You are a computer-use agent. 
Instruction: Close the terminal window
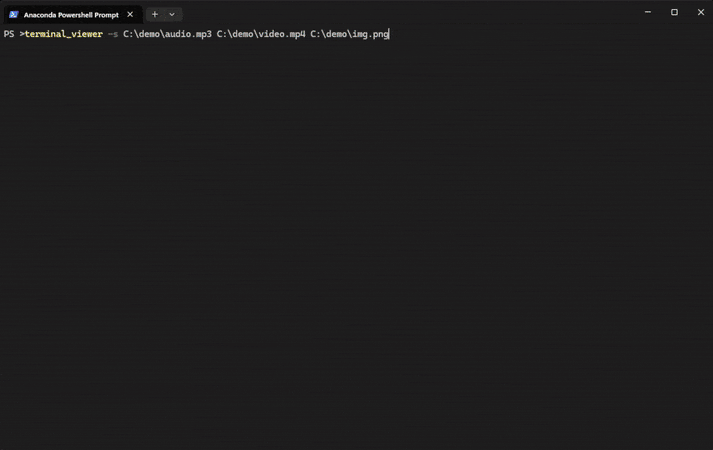click(x=701, y=12)
